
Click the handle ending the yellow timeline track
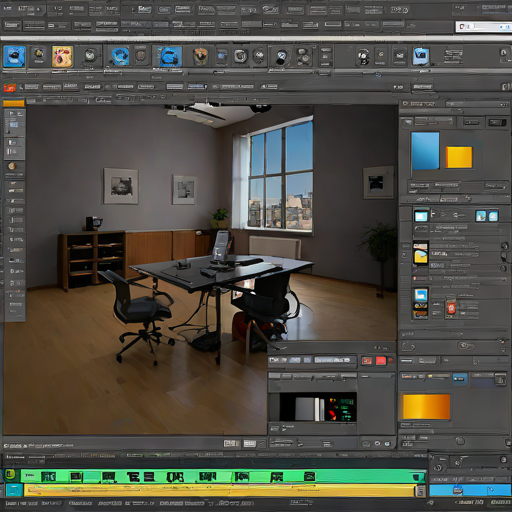pyautogui.click(x=420, y=491)
